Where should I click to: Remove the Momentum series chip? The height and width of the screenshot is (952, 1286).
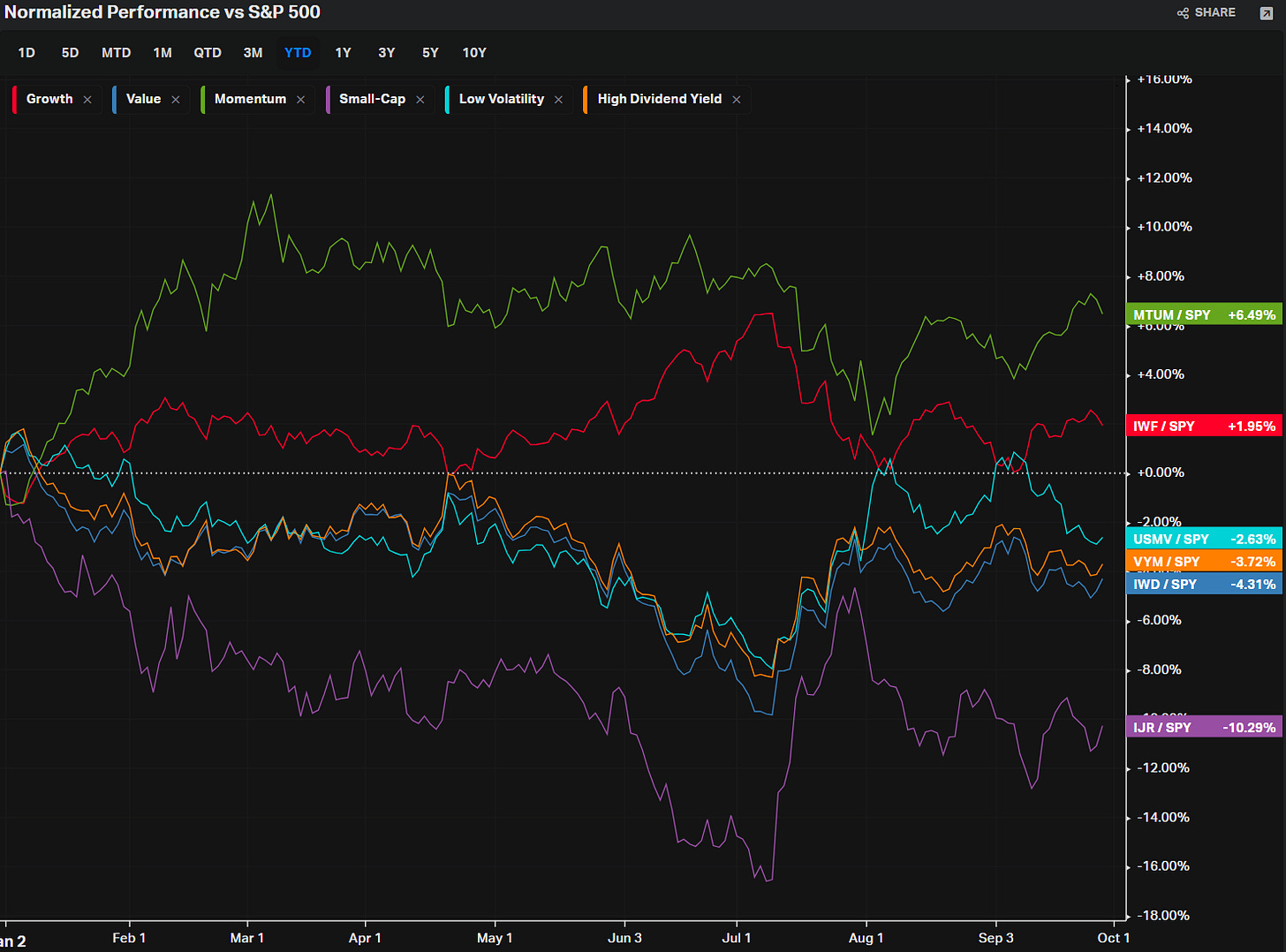point(301,100)
